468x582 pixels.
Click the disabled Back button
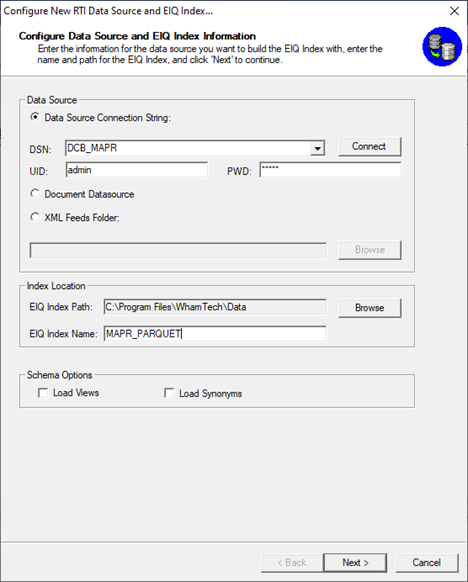click(292, 563)
